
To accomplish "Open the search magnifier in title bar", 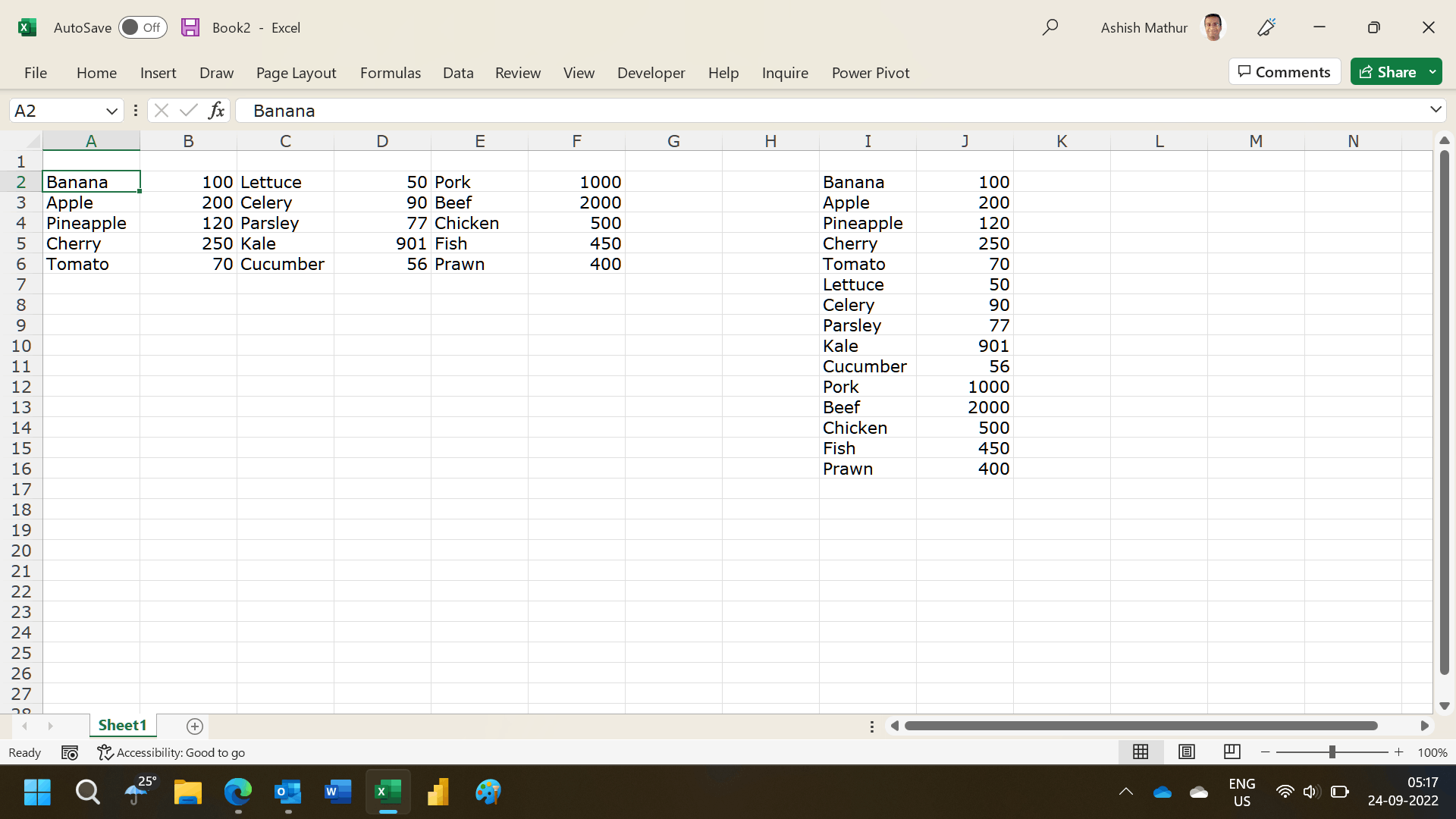I will pyautogui.click(x=1050, y=27).
